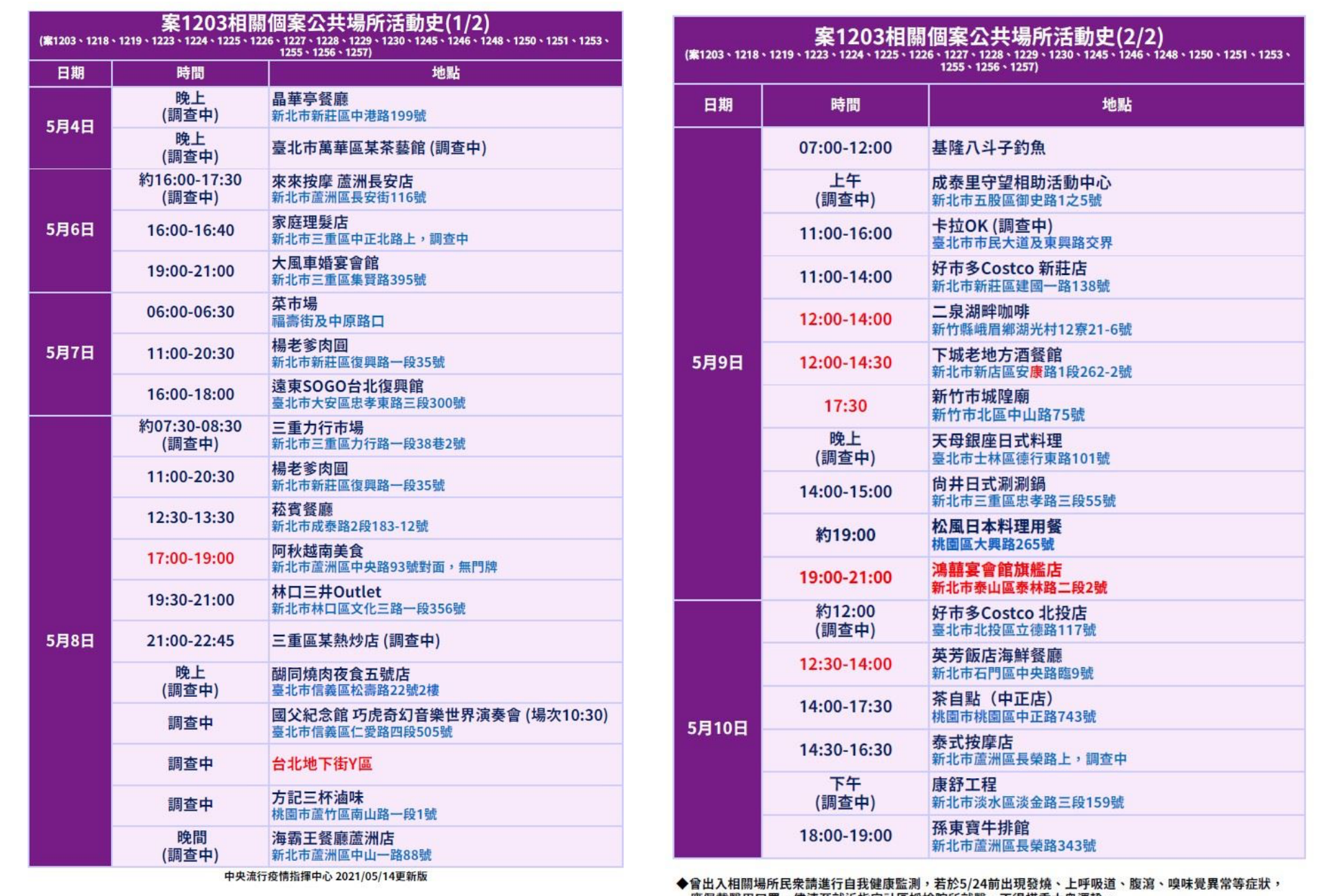The width and height of the screenshot is (1324, 896).
Task: Select 阿秋越南美食 entry
Action: click(x=317, y=551)
